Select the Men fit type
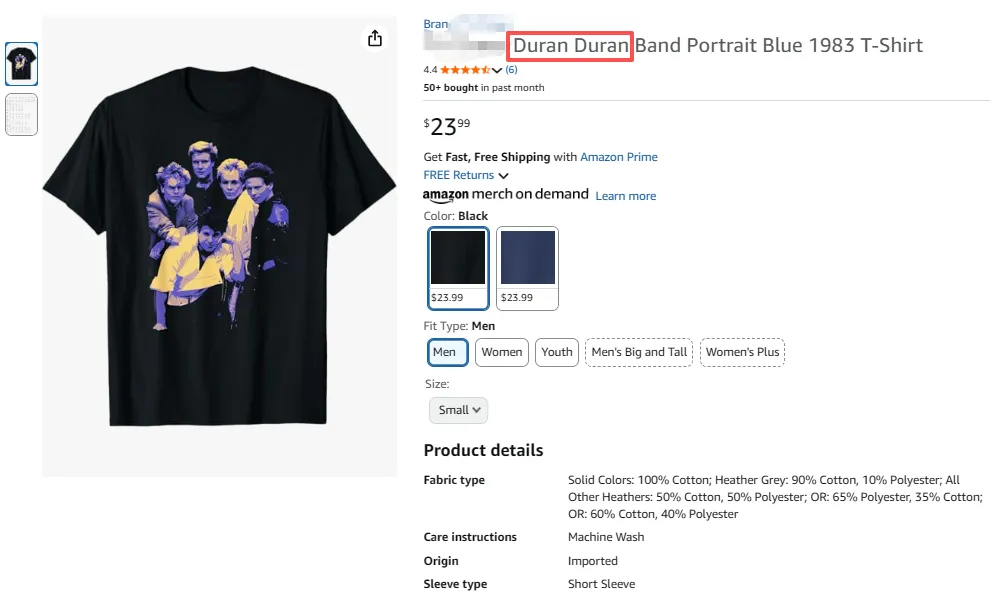1001x604 pixels. 444,352
